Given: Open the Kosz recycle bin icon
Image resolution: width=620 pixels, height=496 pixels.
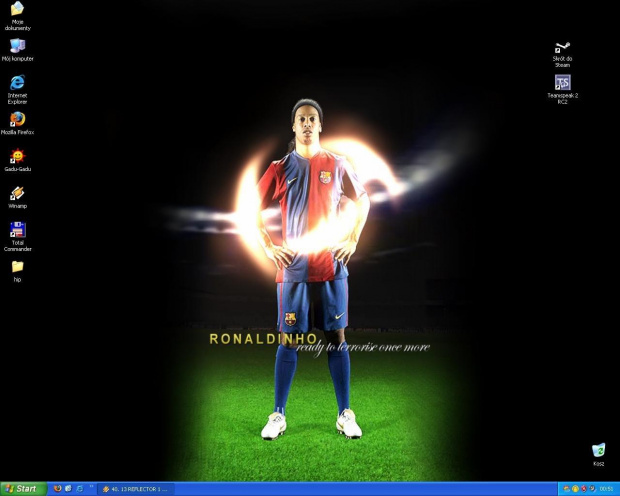Looking at the screenshot, I should pos(599,454).
